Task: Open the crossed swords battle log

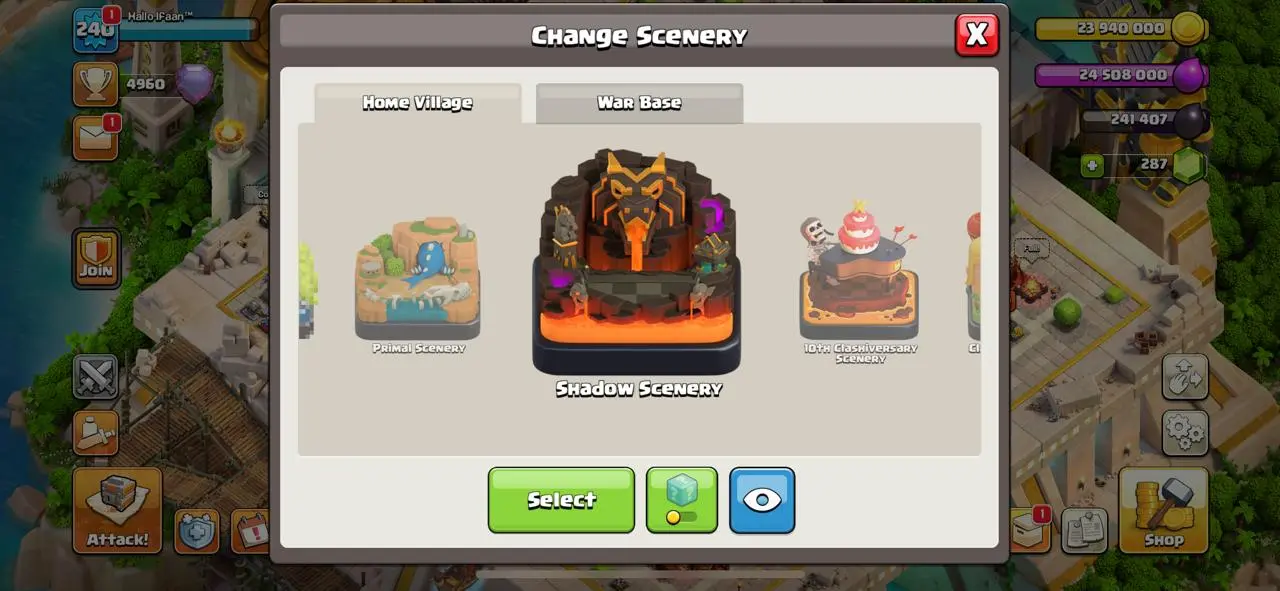Action: (96, 377)
